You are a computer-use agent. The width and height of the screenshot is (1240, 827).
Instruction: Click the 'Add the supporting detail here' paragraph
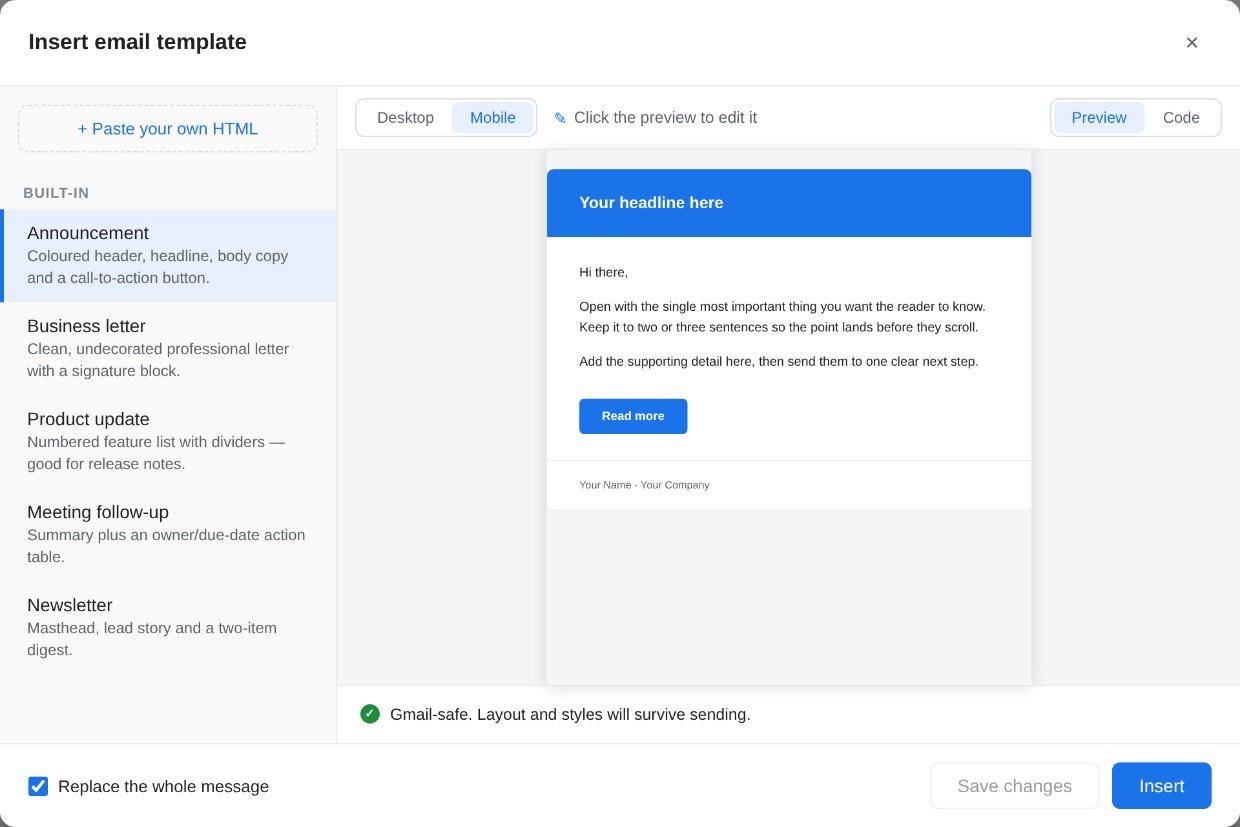pyautogui.click(x=779, y=361)
